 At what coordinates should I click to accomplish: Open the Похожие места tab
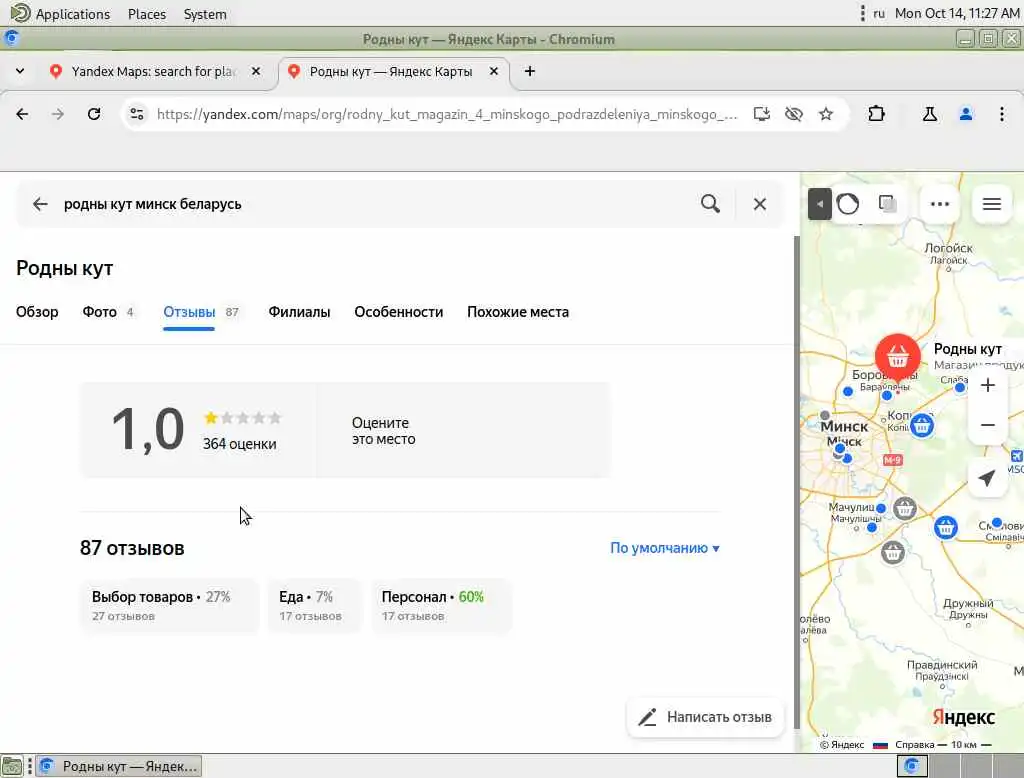(518, 312)
